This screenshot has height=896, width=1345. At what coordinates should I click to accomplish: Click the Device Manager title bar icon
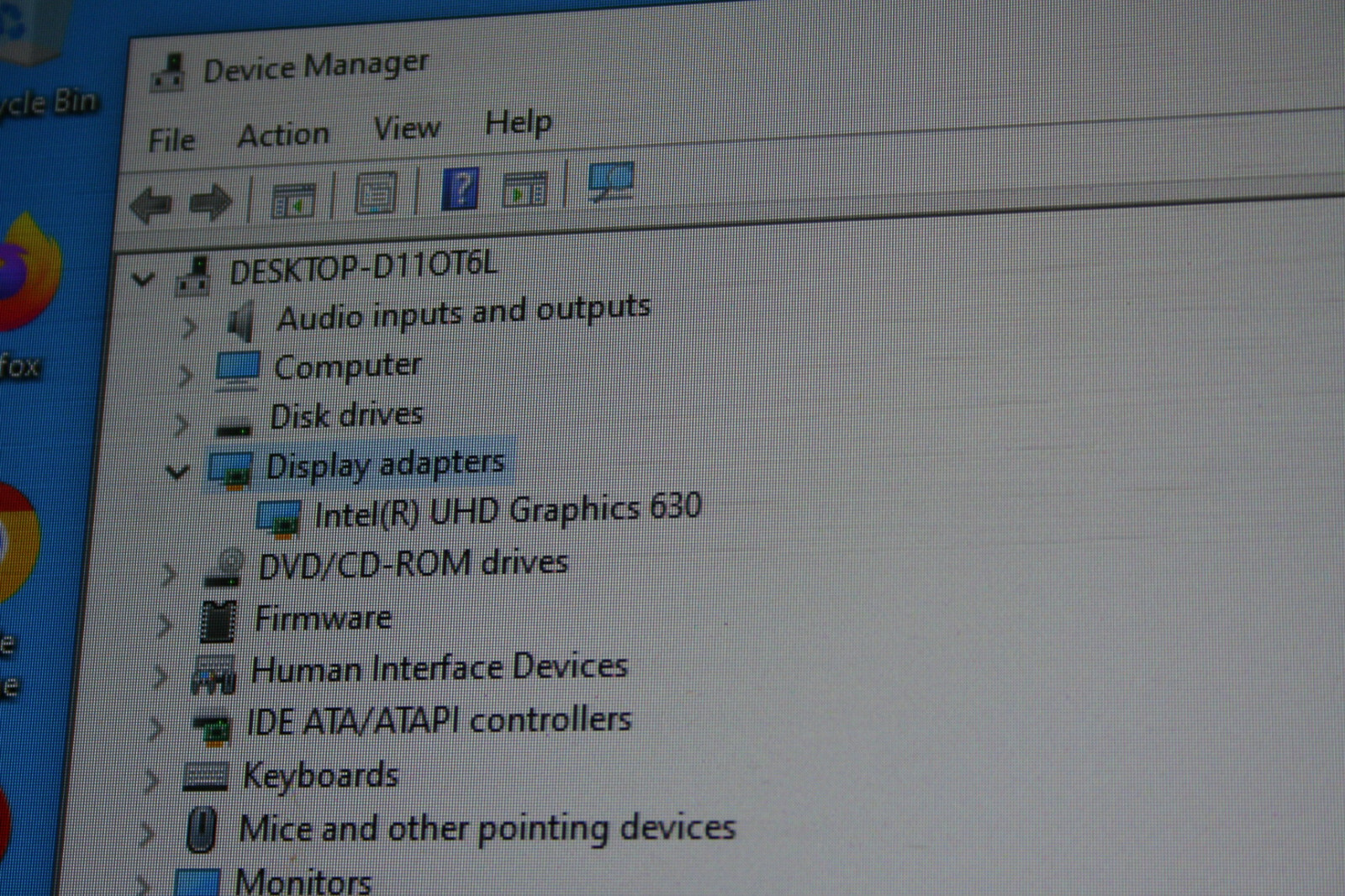[168, 74]
